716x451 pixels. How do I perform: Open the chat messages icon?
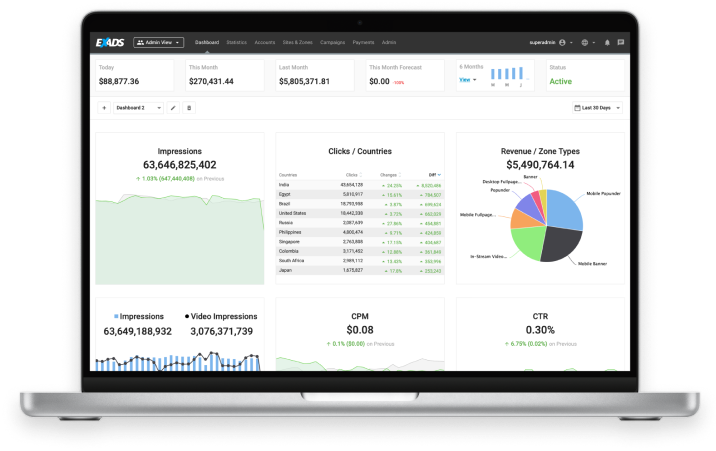(621, 42)
